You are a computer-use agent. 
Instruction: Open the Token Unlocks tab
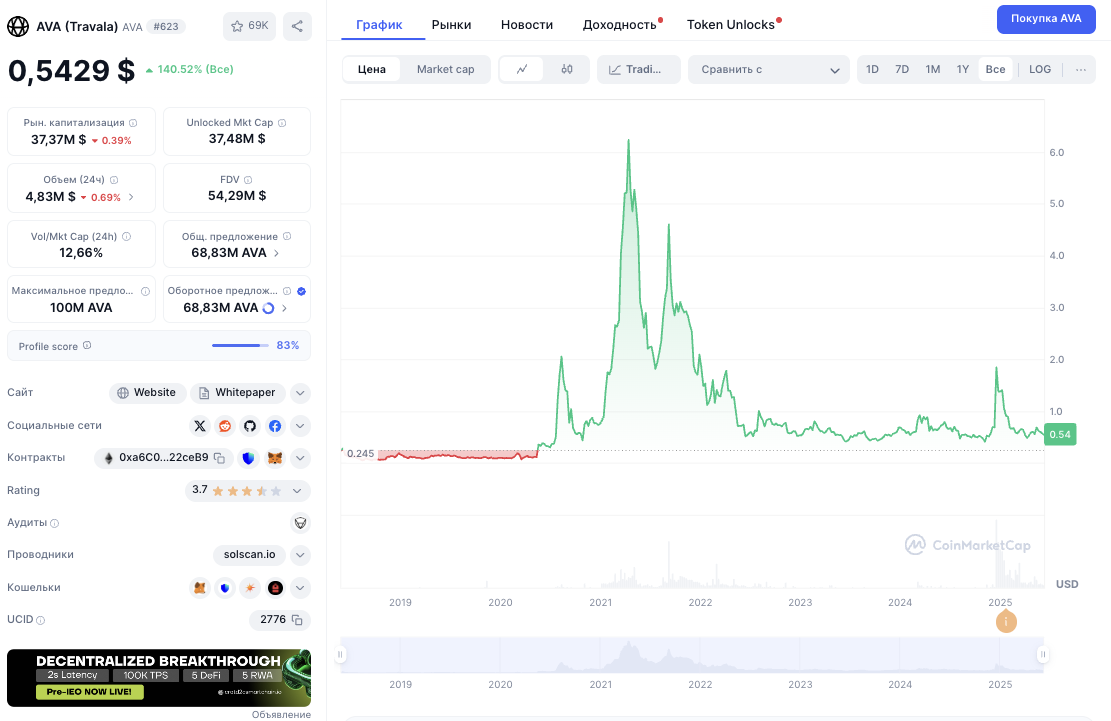(x=731, y=25)
